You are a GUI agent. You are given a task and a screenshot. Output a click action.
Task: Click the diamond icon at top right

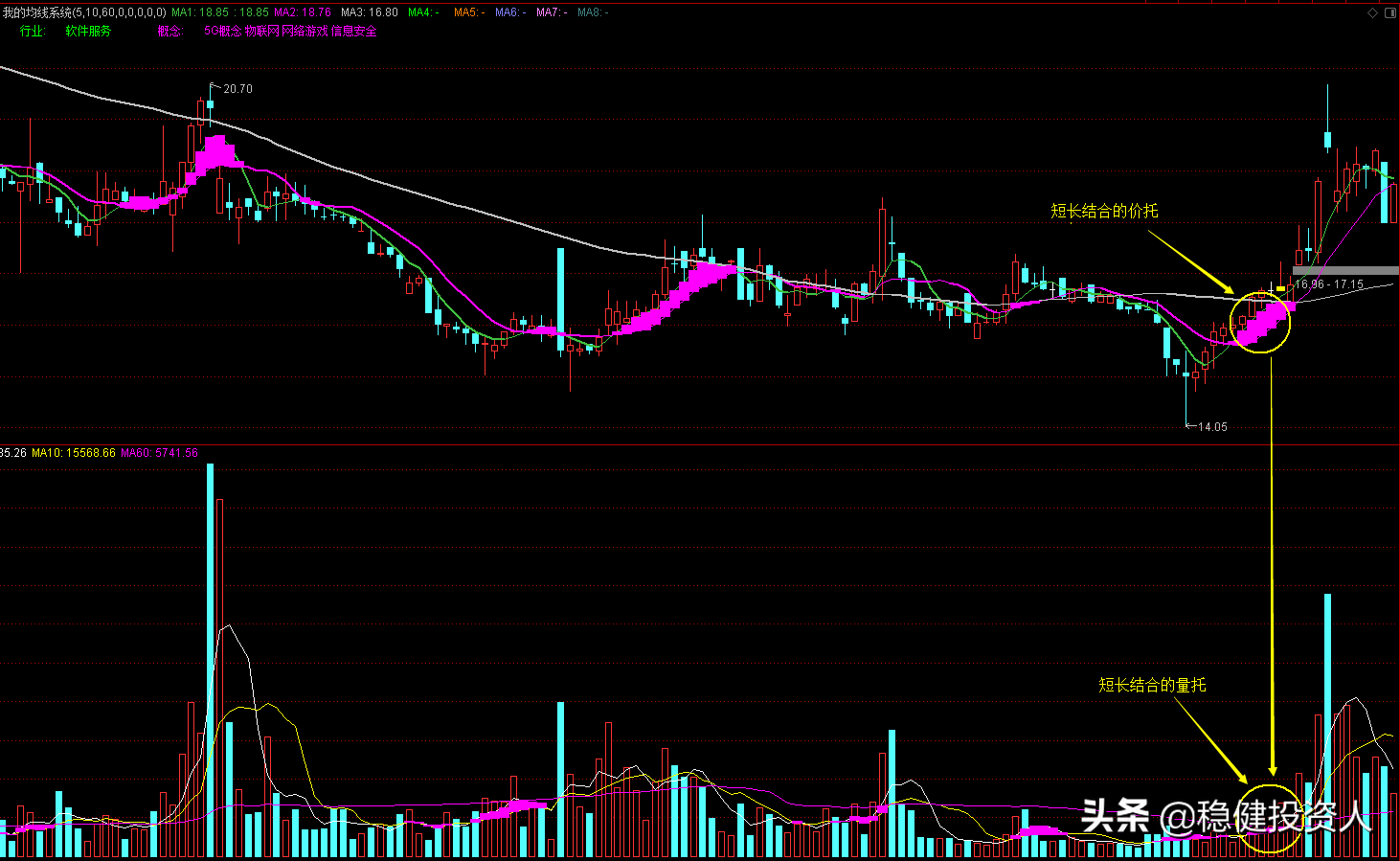coord(1372,12)
